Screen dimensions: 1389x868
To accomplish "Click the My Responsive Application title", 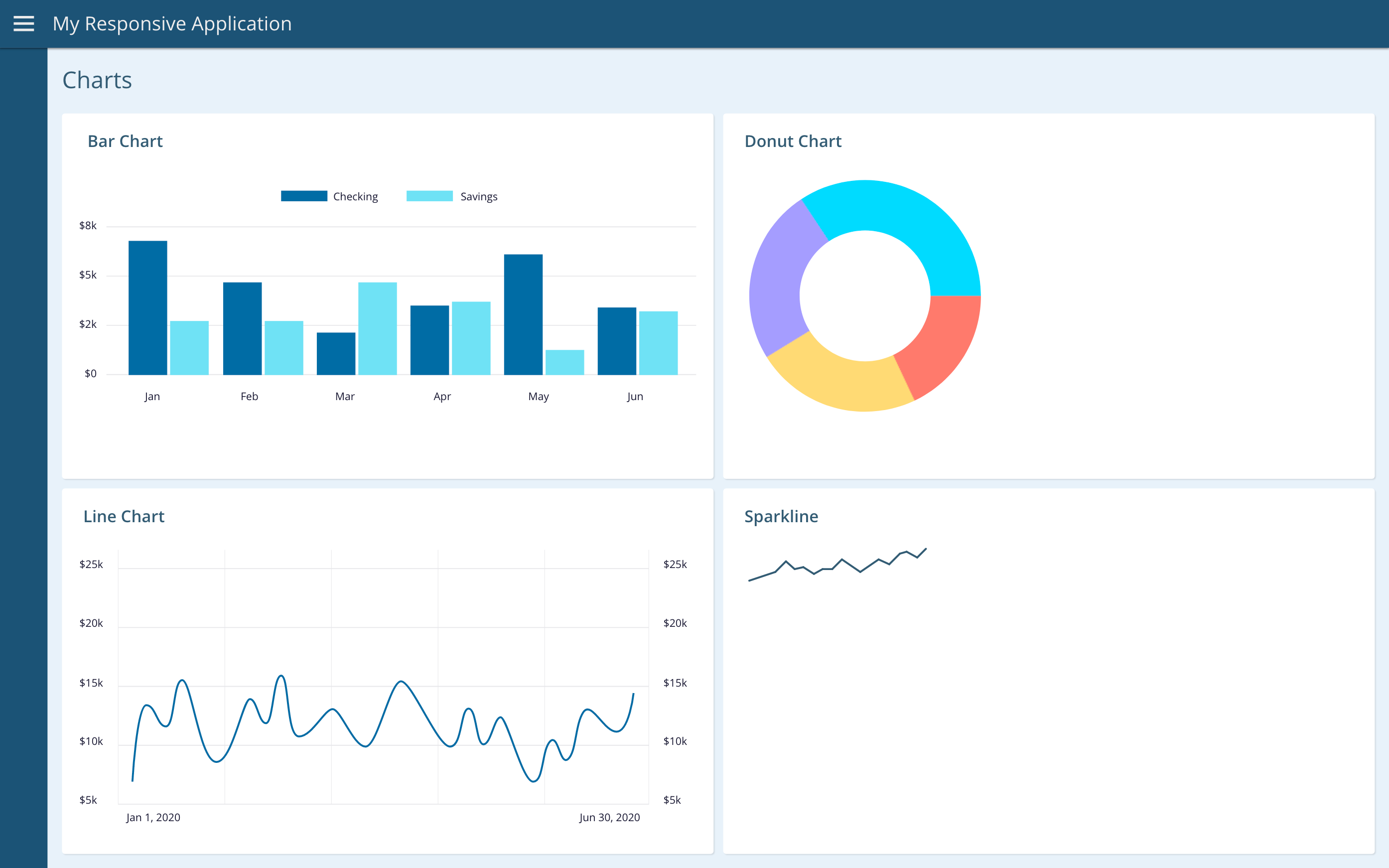I will (172, 23).
